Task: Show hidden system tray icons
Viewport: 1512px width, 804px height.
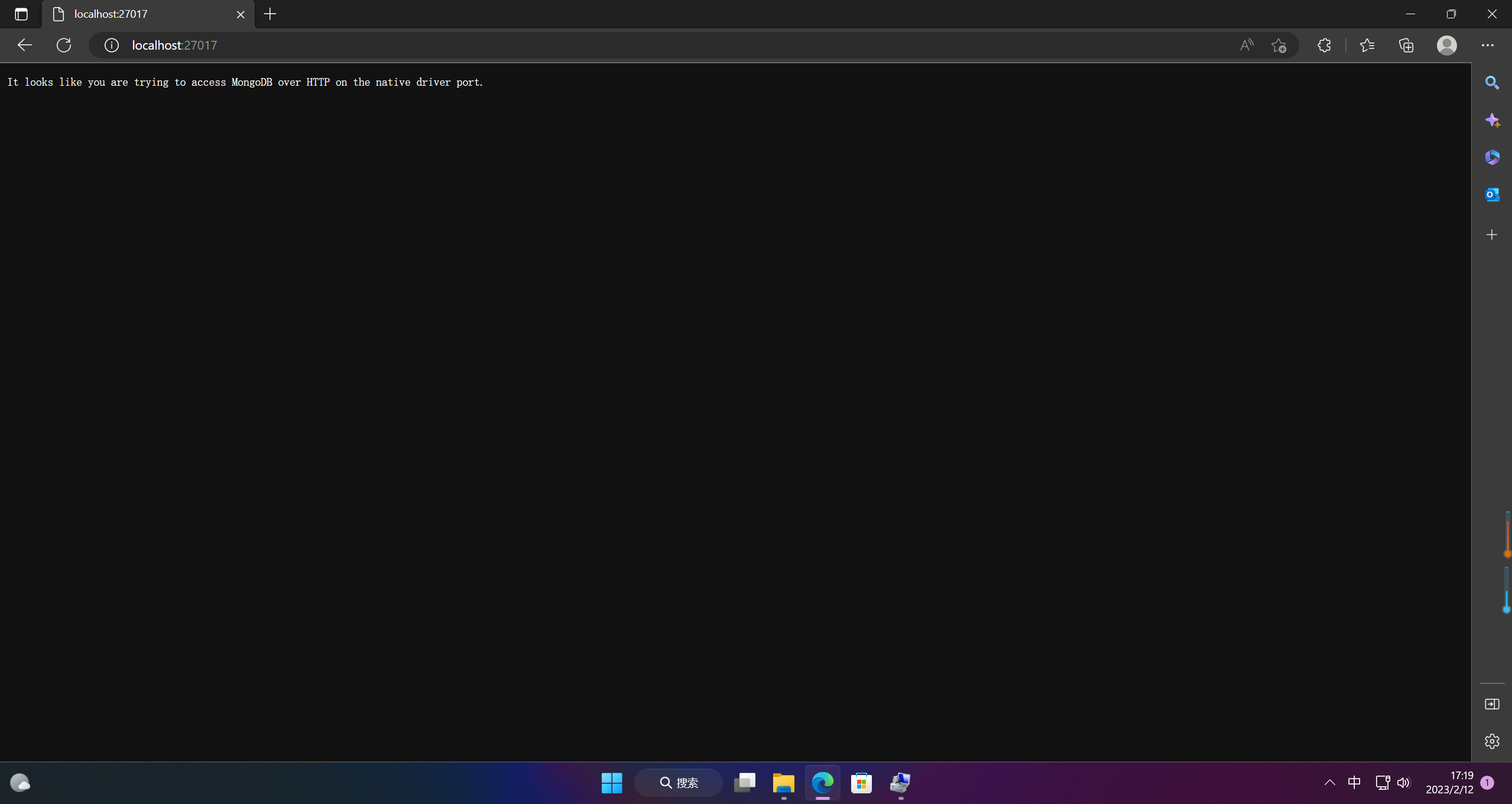Action: click(1329, 783)
